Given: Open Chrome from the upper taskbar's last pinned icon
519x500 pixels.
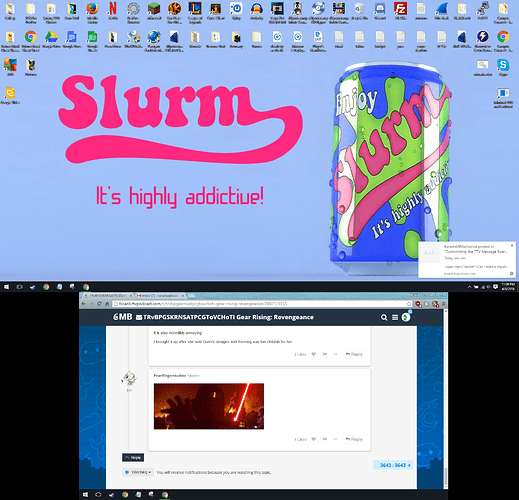Looking at the screenshot, I should 86,287.
